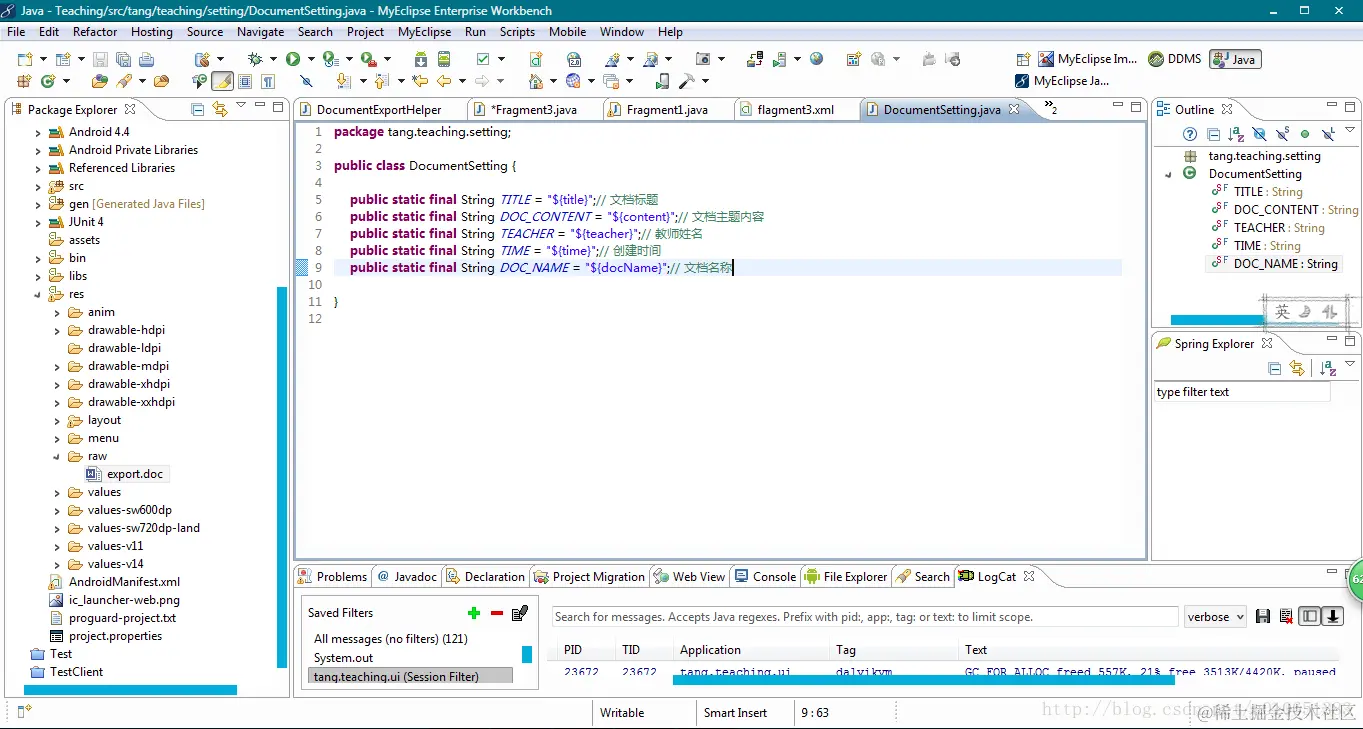Show hidden editor tabs list

click(x=1049, y=108)
